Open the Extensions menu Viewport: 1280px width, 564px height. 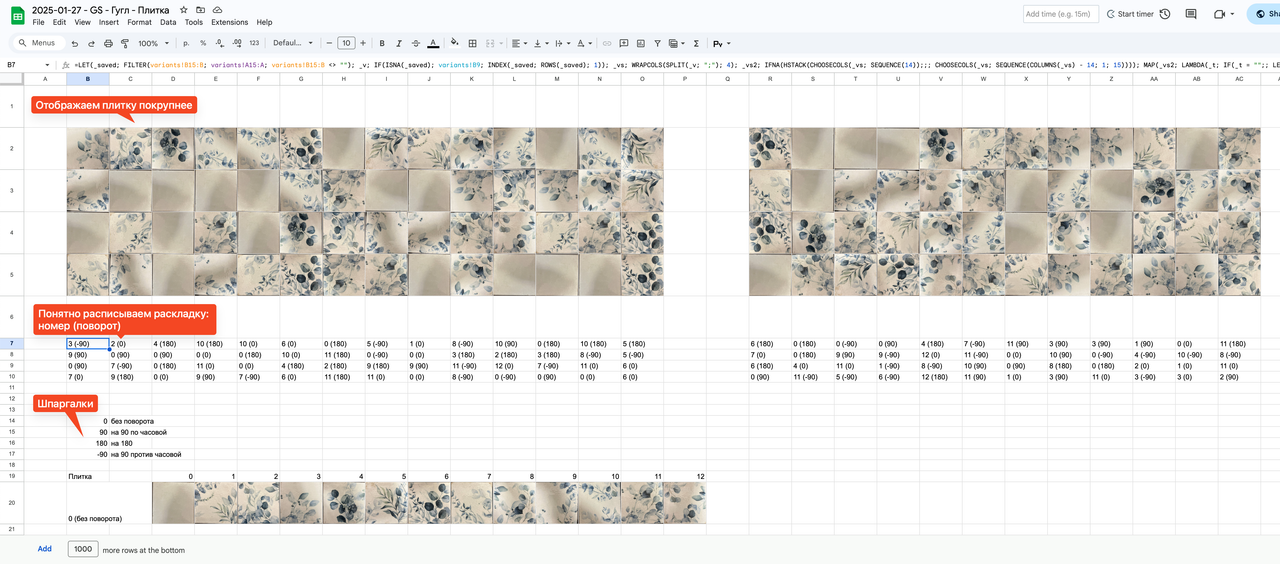pos(229,22)
